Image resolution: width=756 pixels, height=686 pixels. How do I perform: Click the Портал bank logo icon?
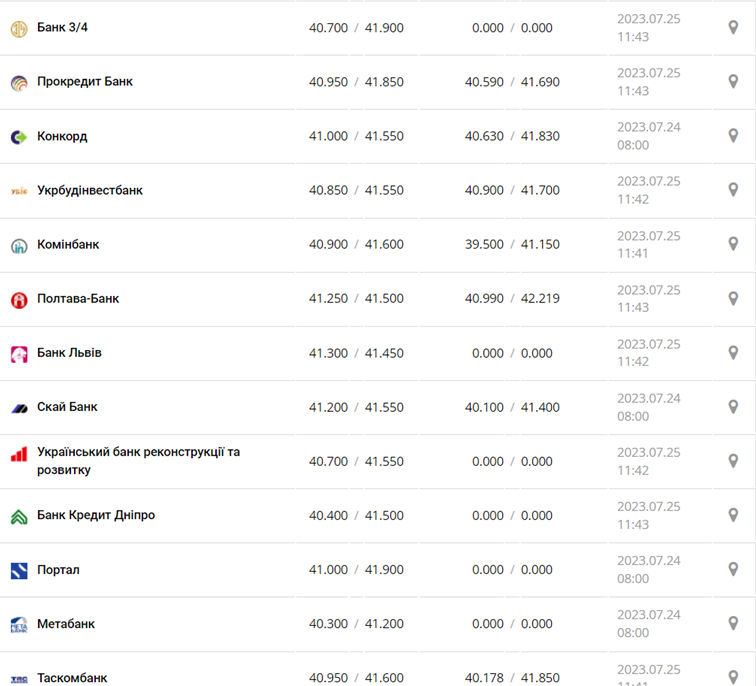point(19,571)
